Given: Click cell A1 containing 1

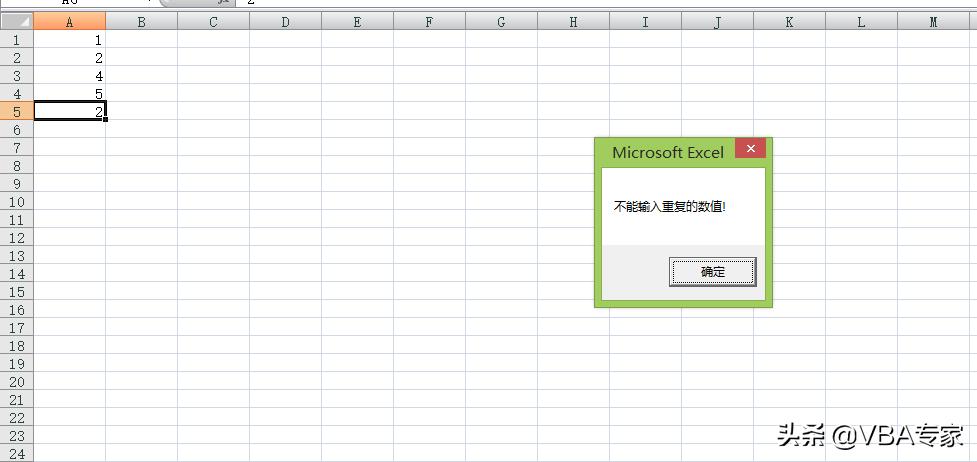Looking at the screenshot, I should pos(70,40).
